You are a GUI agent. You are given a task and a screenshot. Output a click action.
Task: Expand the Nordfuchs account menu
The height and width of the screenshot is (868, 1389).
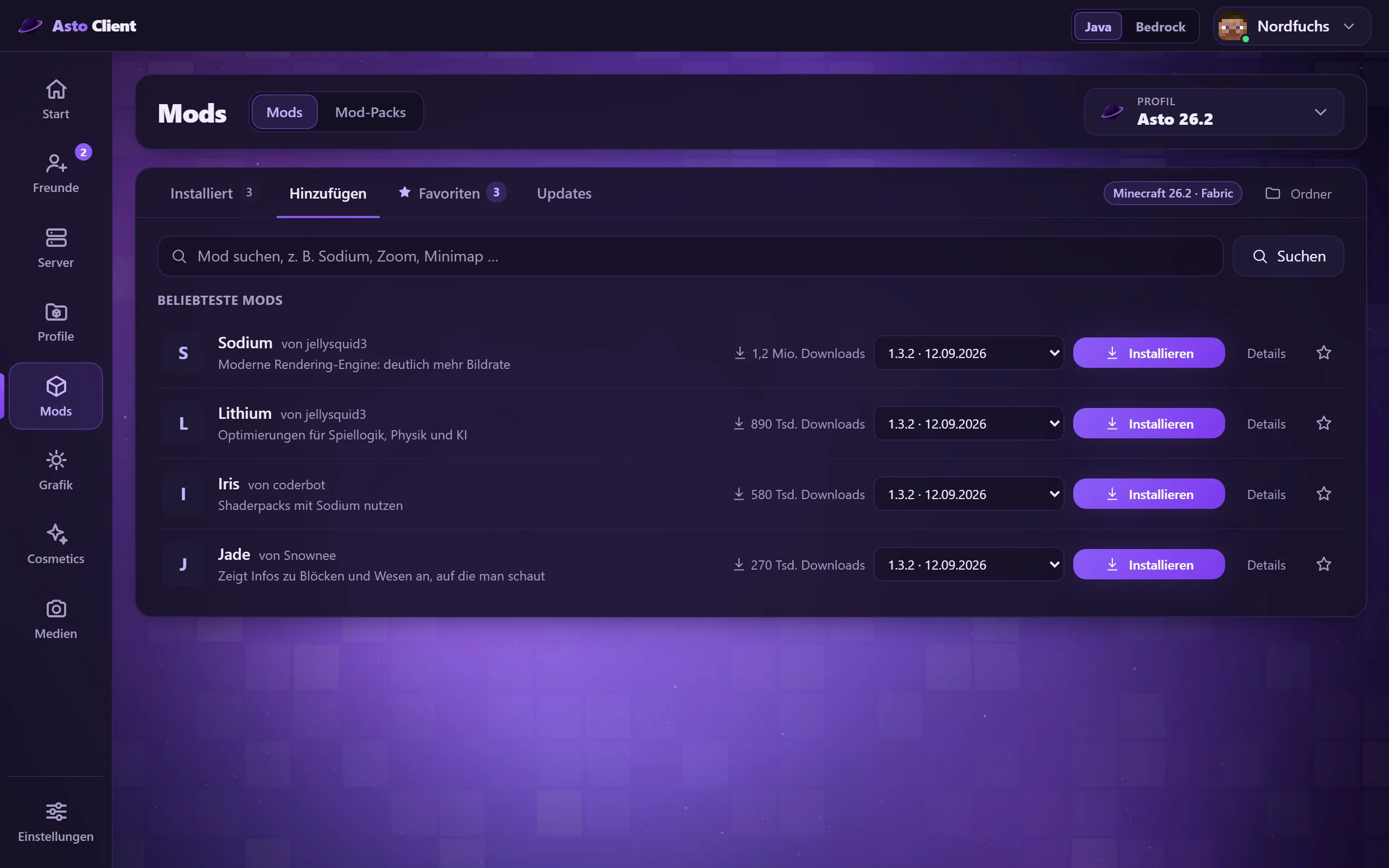point(1292,27)
